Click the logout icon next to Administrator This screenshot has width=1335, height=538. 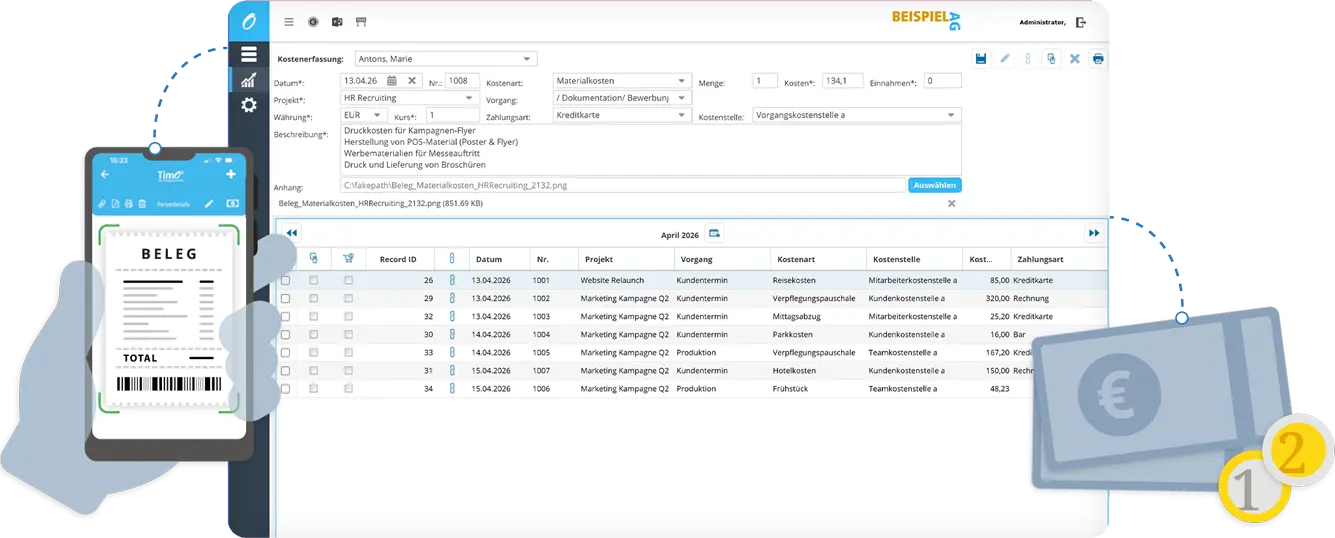click(1081, 22)
